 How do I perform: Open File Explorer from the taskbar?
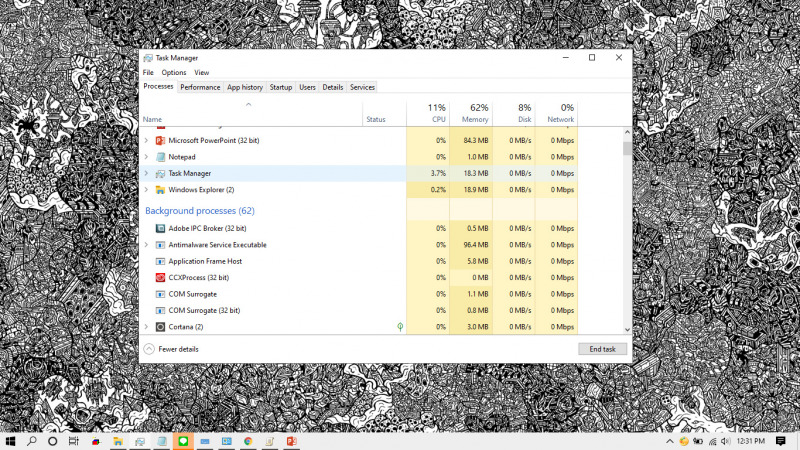point(118,441)
